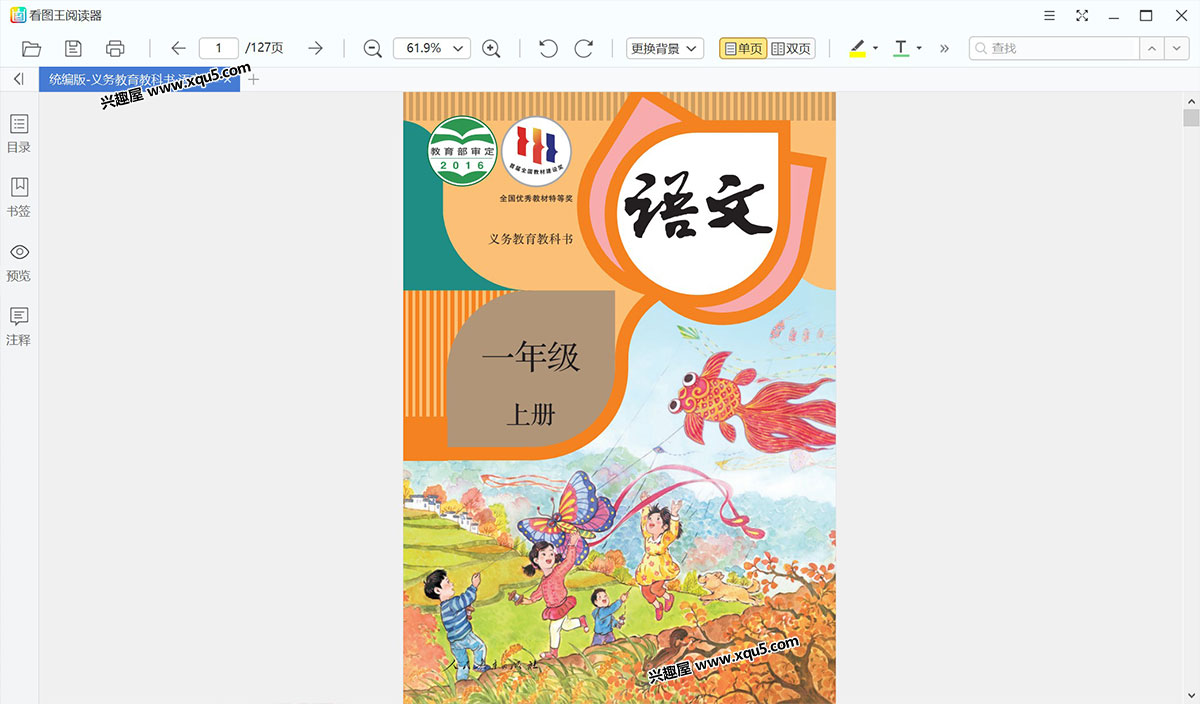Click the textbook cover page image
The image size is (1200, 704).
click(619, 398)
